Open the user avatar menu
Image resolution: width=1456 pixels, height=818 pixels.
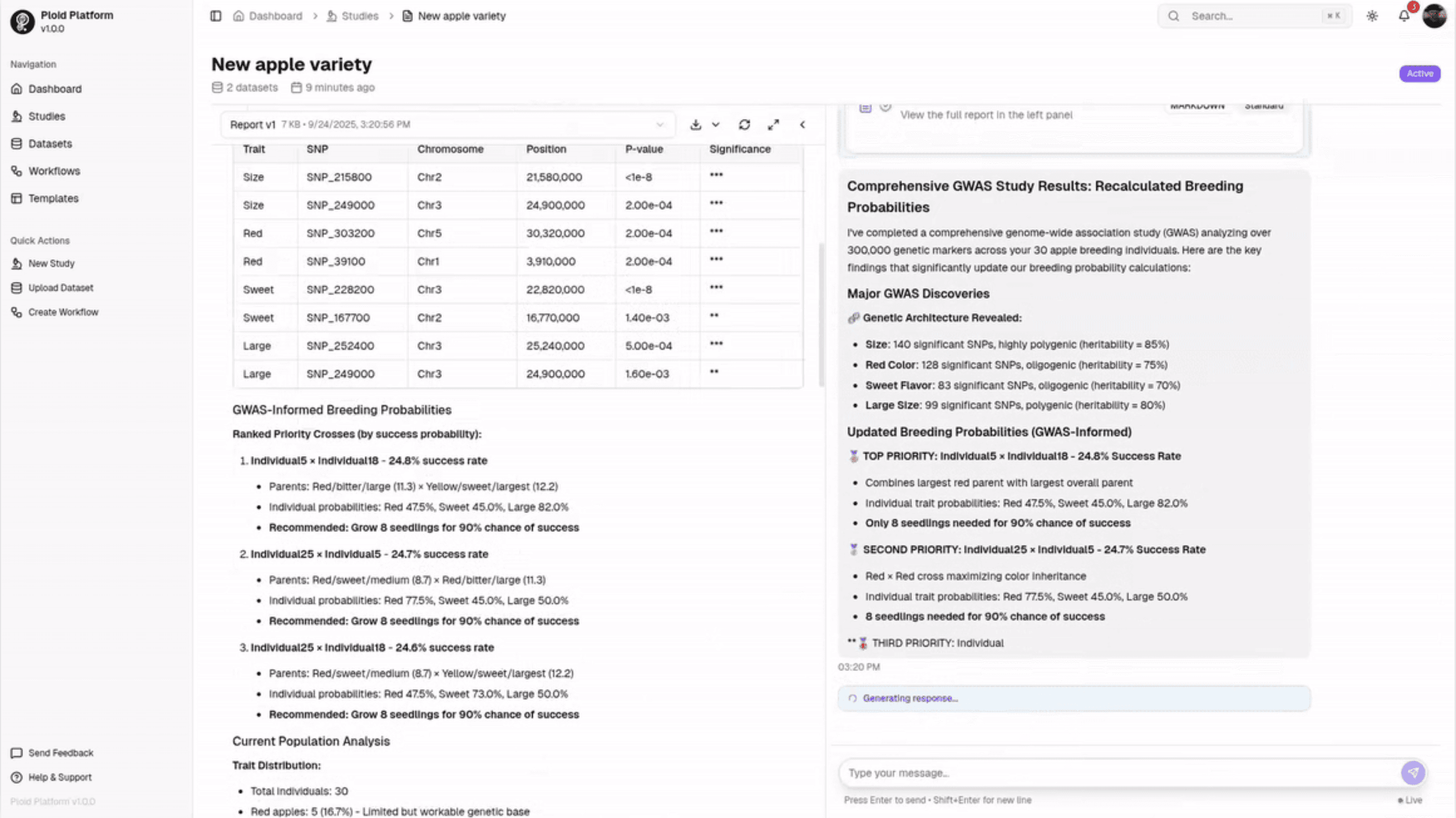1434,16
